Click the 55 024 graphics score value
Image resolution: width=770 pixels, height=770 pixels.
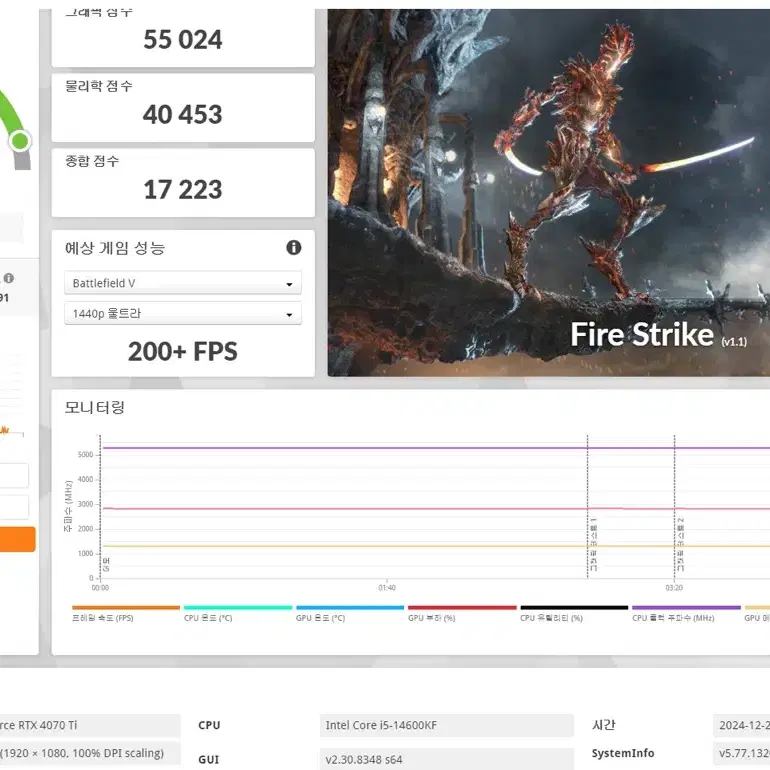pyautogui.click(x=183, y=40)
